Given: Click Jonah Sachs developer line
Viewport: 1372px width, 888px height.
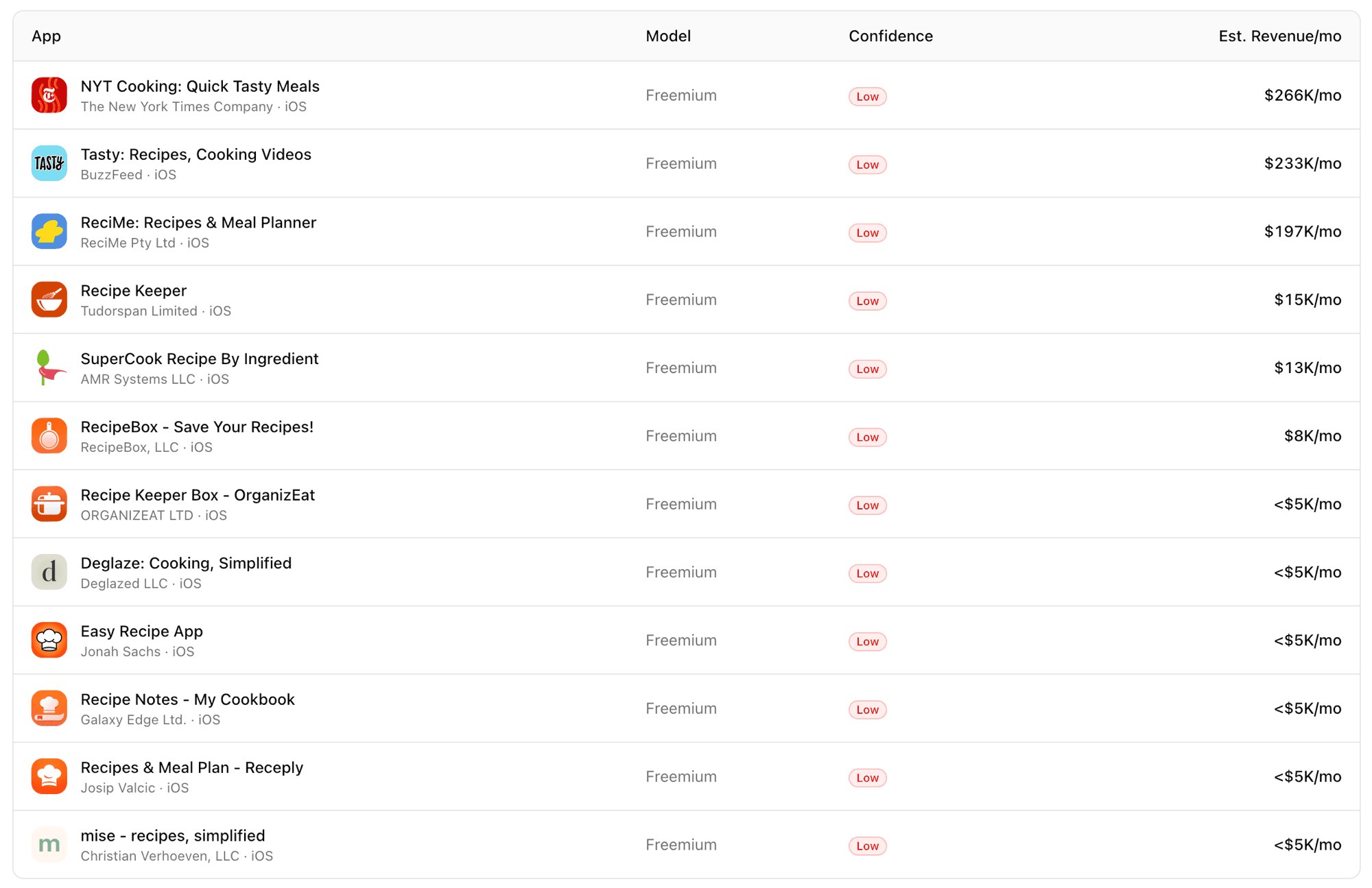Looking at the screenshot, I should coord(138,652).
